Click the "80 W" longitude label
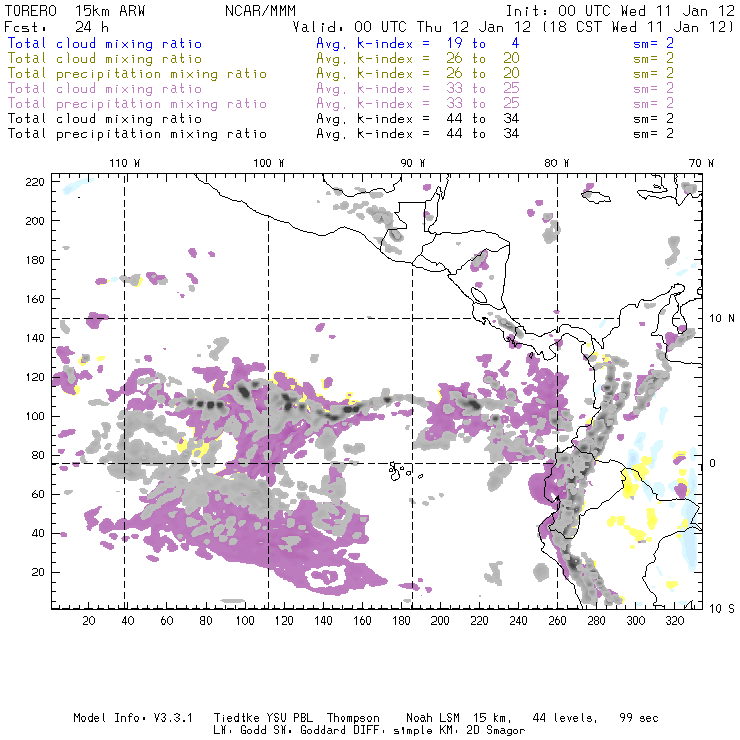 pos(557,163)
